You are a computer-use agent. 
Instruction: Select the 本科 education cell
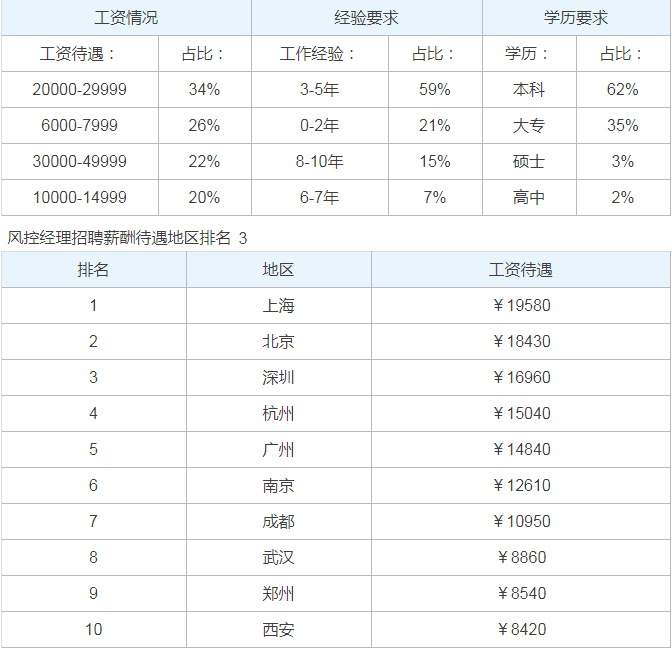[x=529, y=90]
